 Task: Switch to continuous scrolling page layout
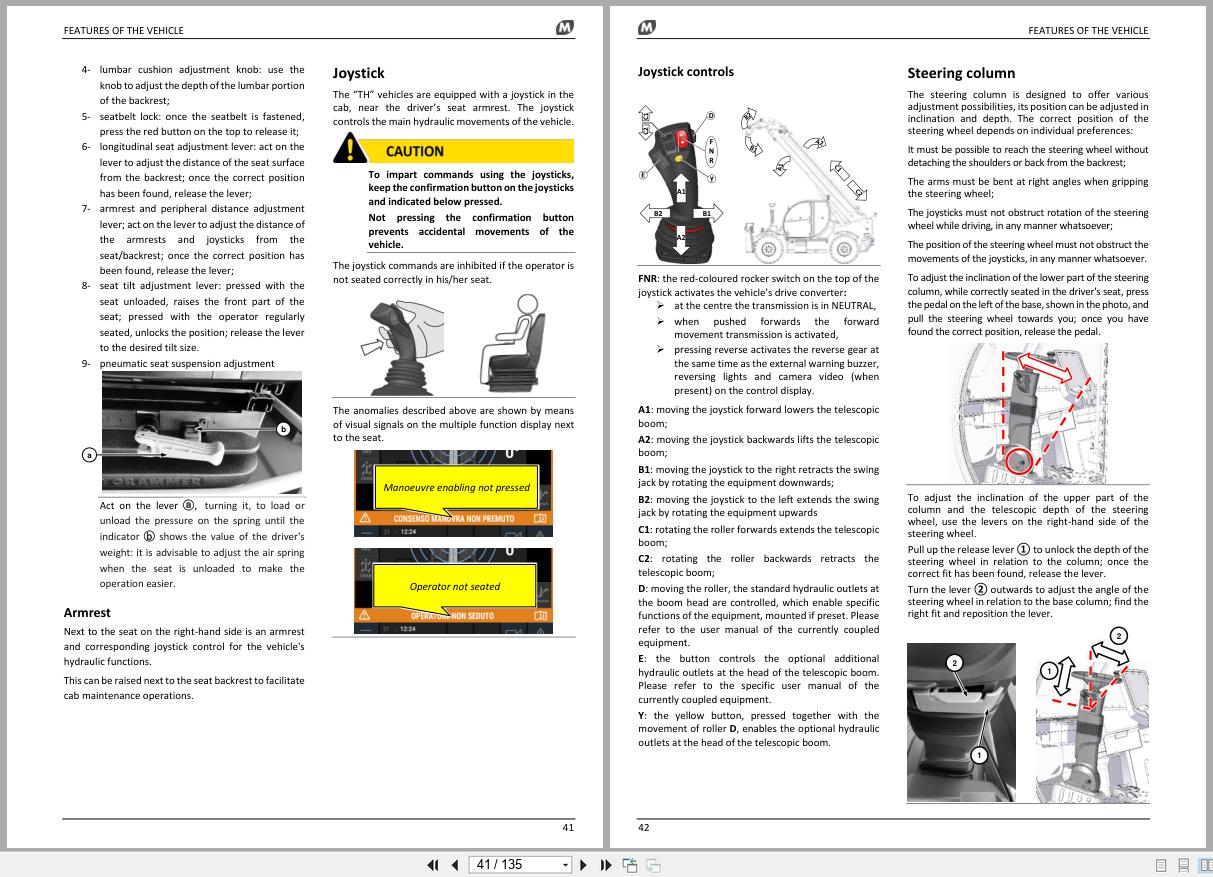click(x=1183, y=865)
